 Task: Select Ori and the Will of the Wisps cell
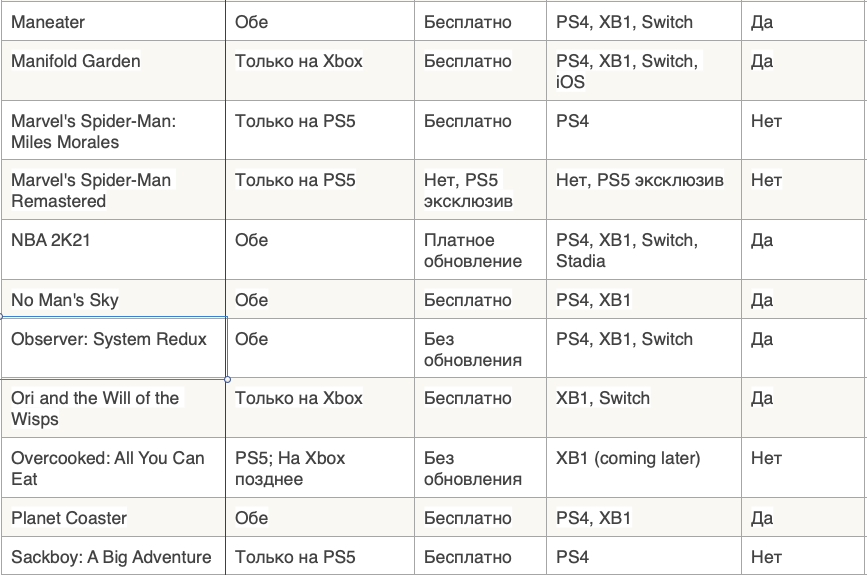95,408
